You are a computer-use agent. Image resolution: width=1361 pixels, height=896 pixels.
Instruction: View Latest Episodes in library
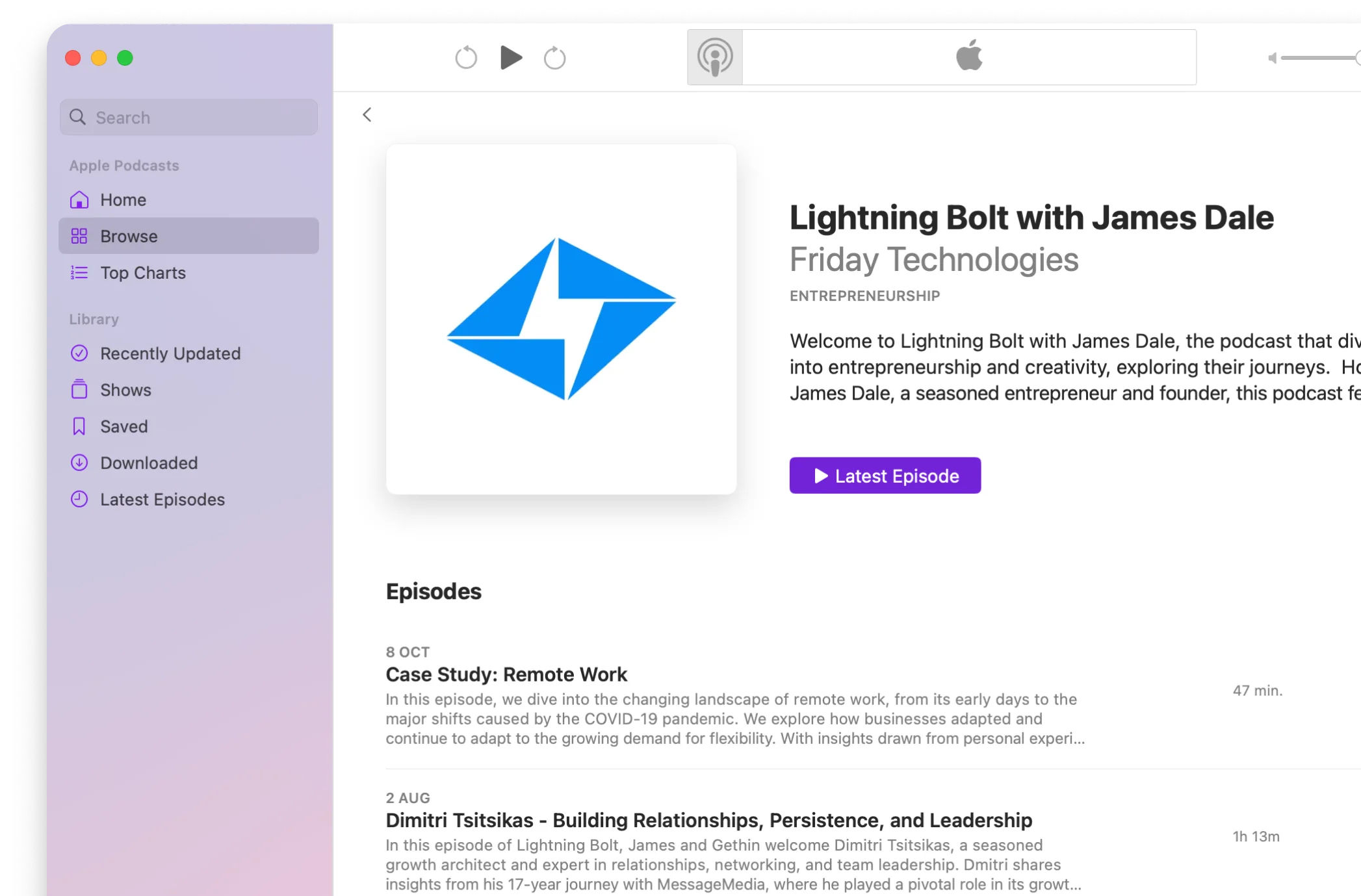(x=162, y=499)
